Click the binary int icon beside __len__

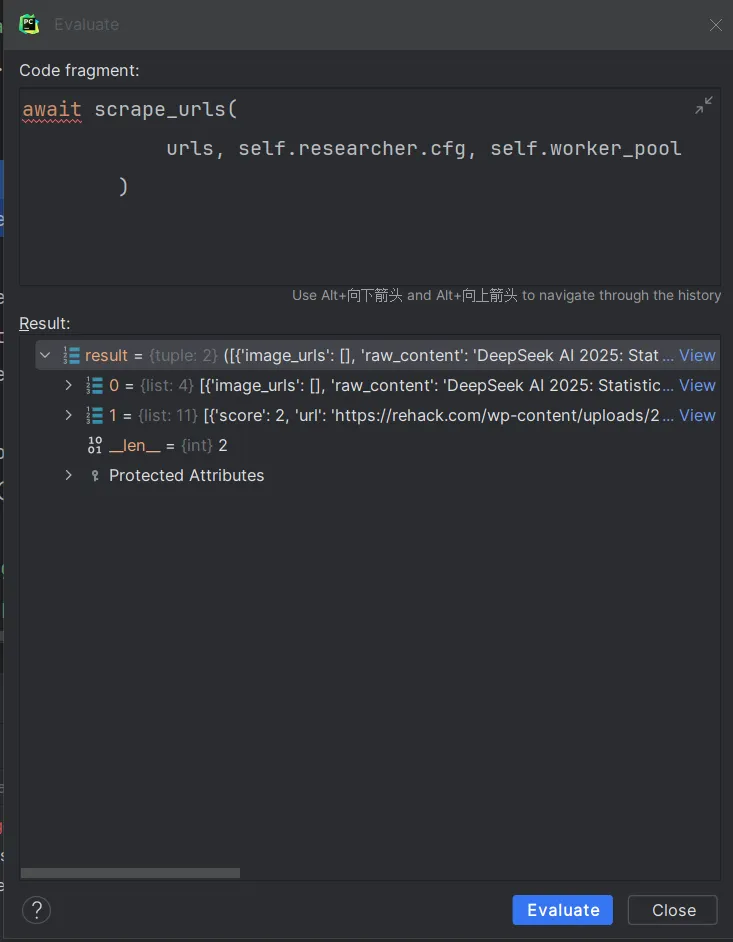pos(94,445)
